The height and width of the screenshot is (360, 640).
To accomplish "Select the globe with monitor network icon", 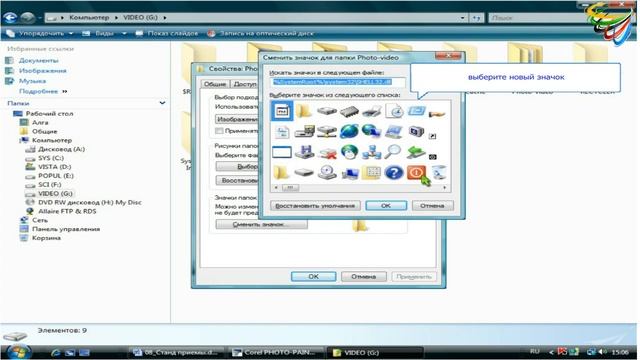I will tap(371, 131).
